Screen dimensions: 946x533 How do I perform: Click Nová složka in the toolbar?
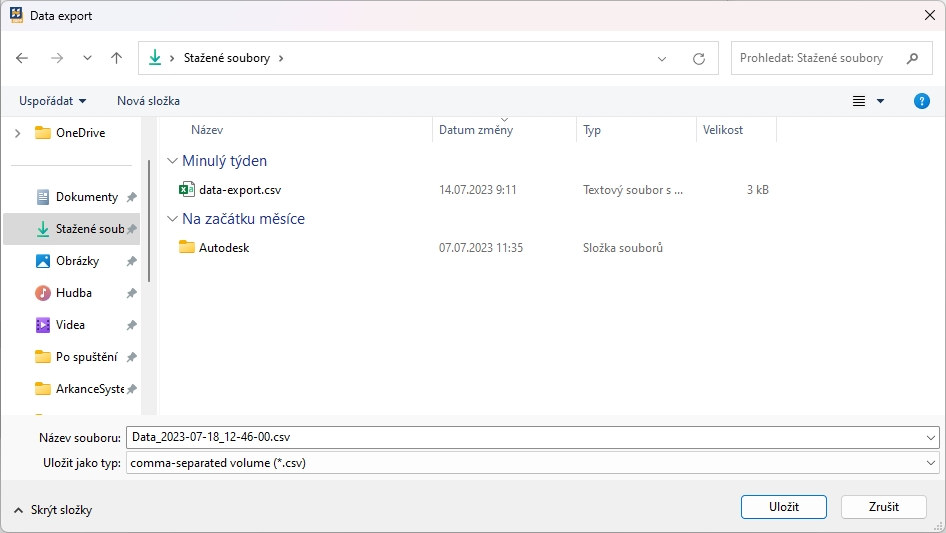(x=148, y=101)
